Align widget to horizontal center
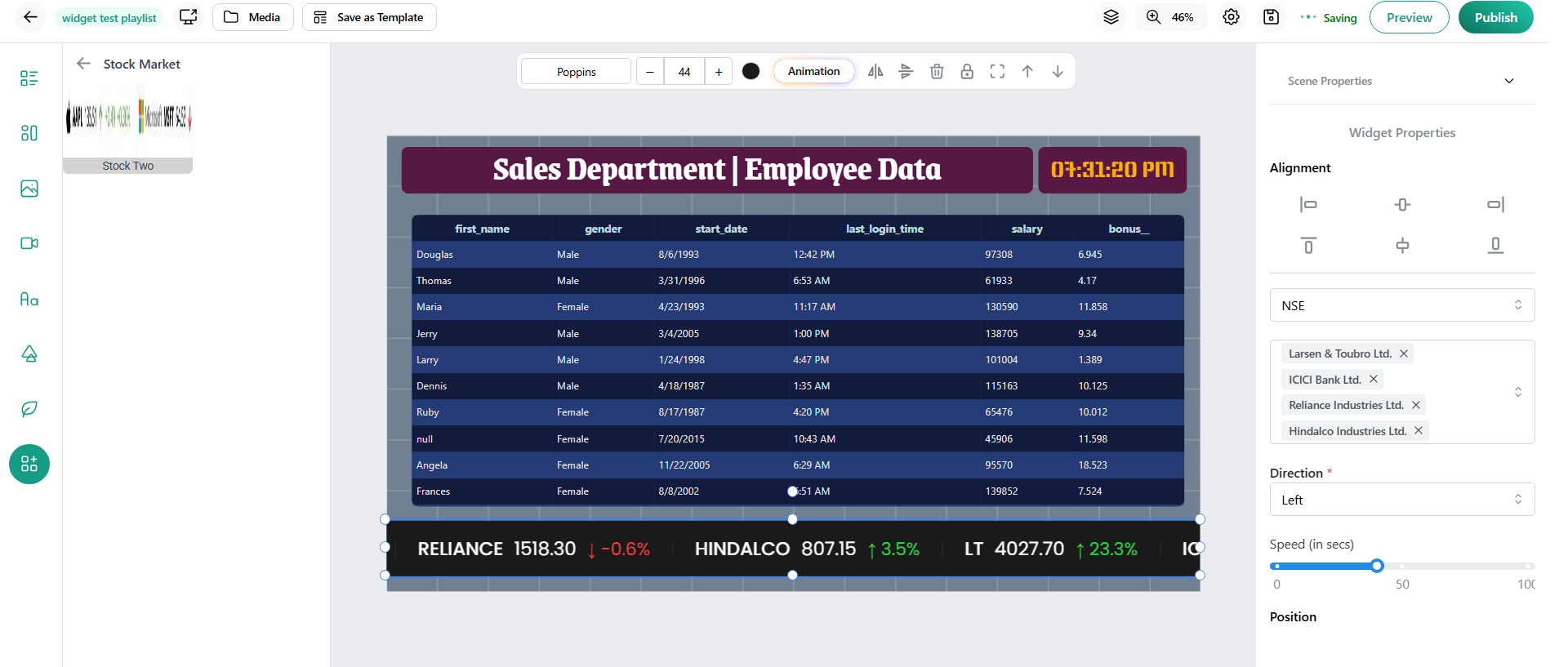1568x667 pixels. coord(1402,204)
